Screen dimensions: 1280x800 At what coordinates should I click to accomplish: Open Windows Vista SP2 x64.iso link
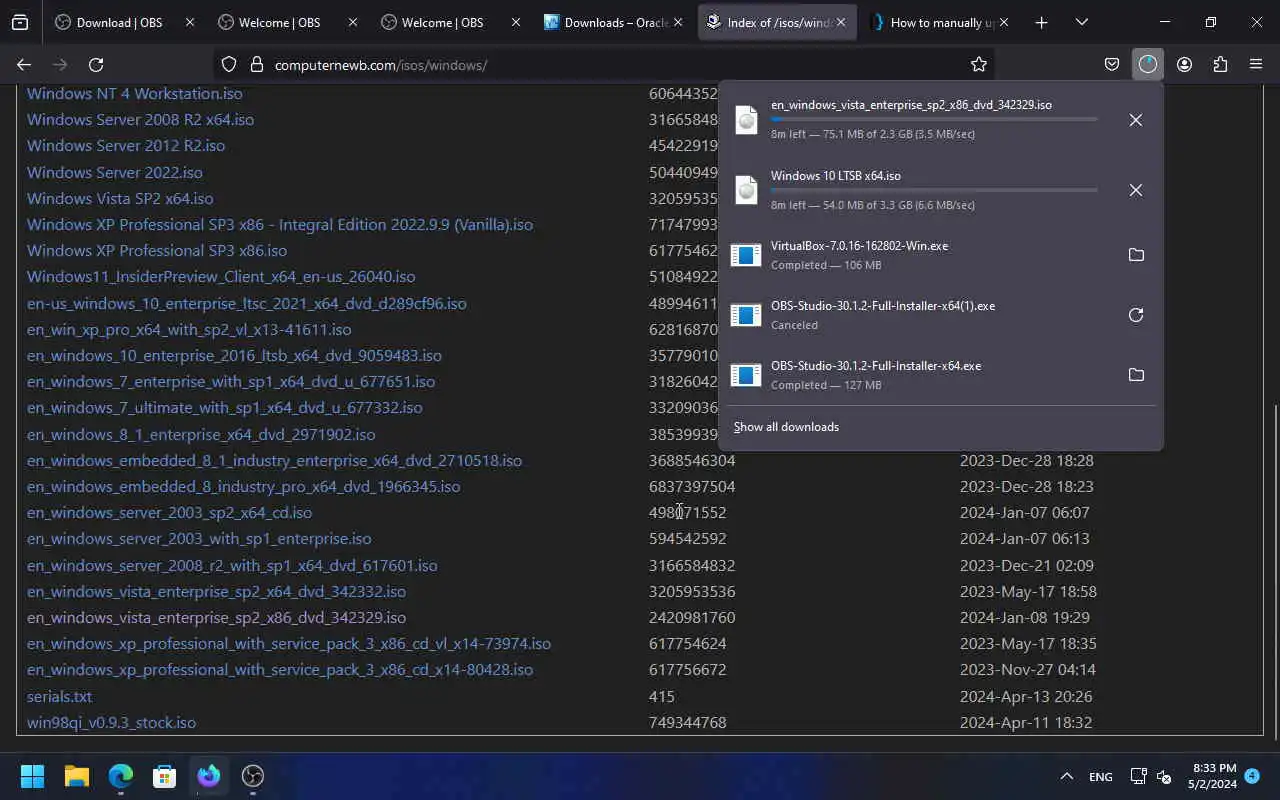click(x=120, y=198)
